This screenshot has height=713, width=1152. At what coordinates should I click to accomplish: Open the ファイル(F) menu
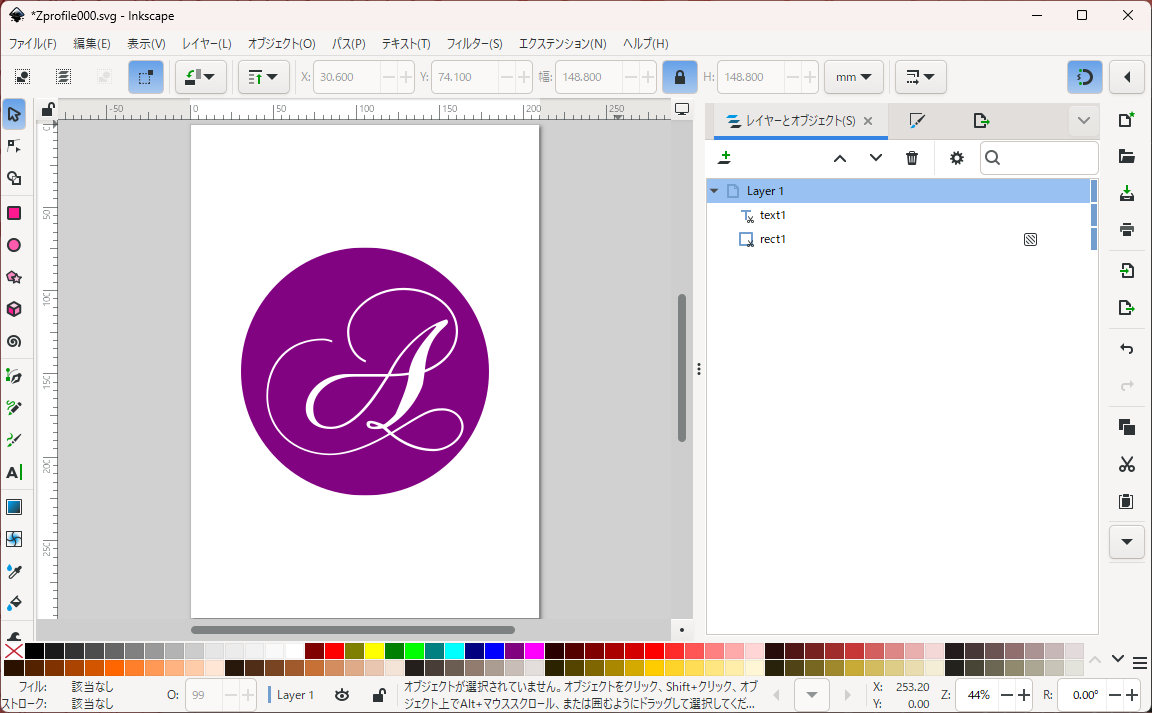tap(32, 43)
